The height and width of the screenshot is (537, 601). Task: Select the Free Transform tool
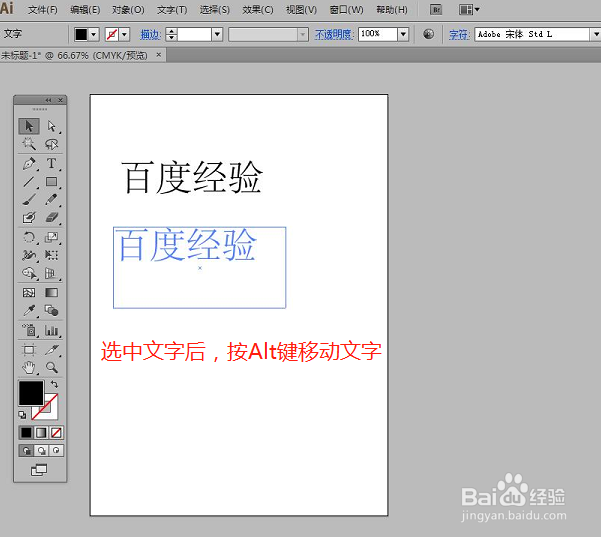pos(51,255)
